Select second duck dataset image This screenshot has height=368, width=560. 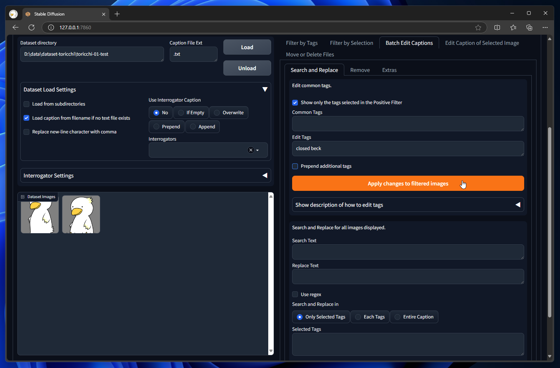pos(81,214)
